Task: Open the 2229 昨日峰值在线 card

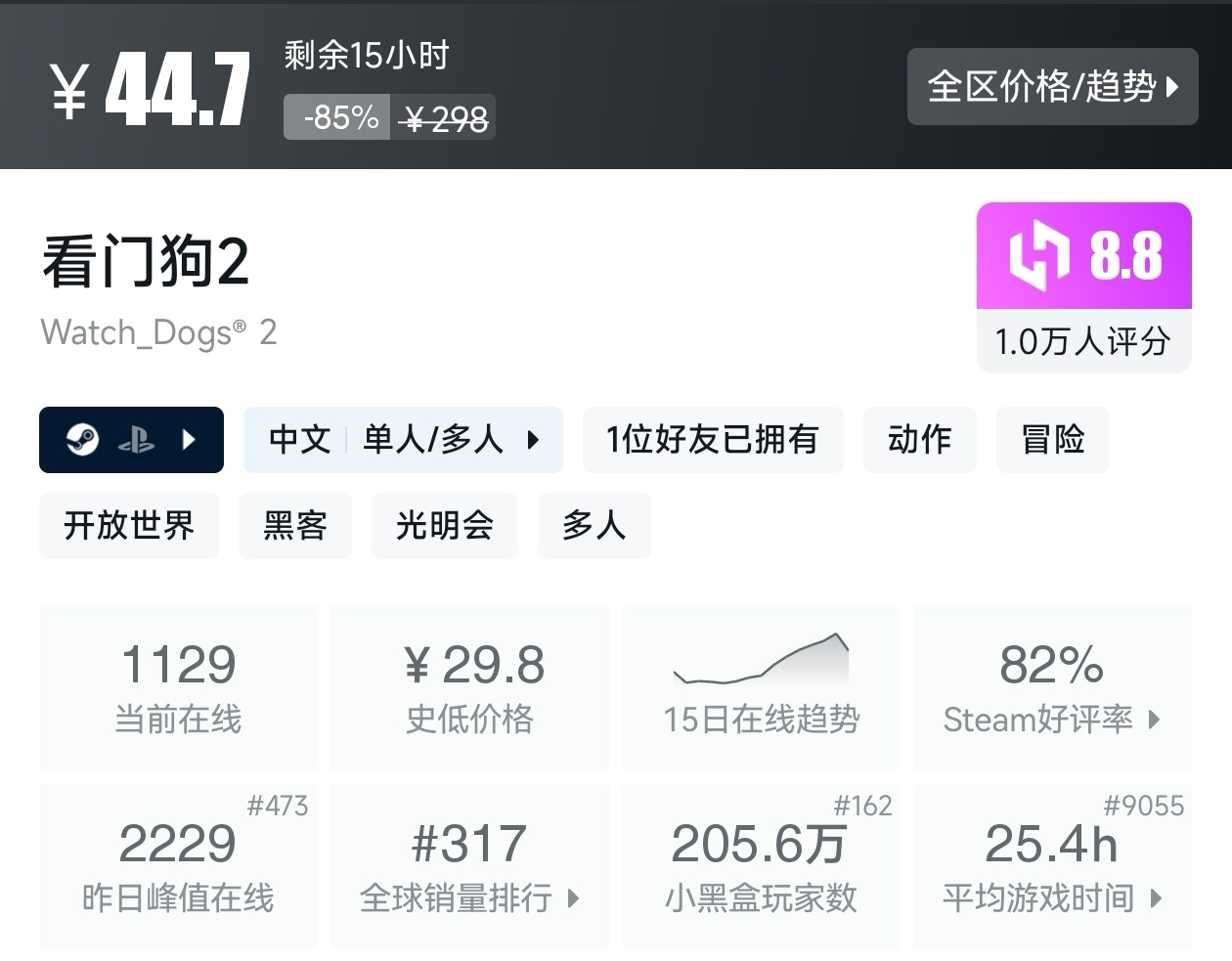Action: click(x=178, y=866)
